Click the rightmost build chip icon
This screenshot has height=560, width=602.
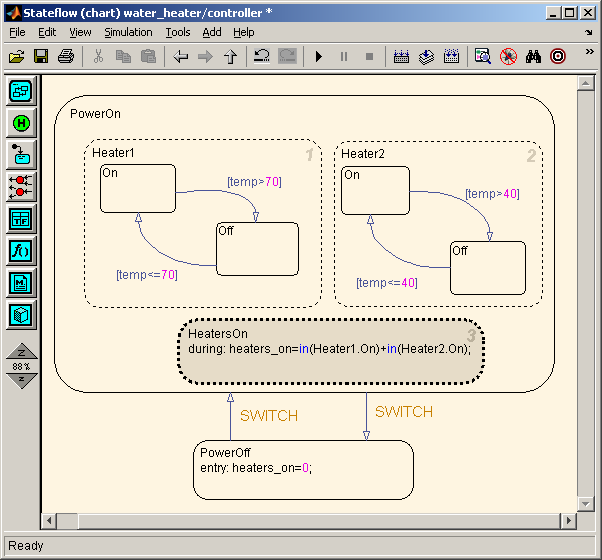(451, 56)
